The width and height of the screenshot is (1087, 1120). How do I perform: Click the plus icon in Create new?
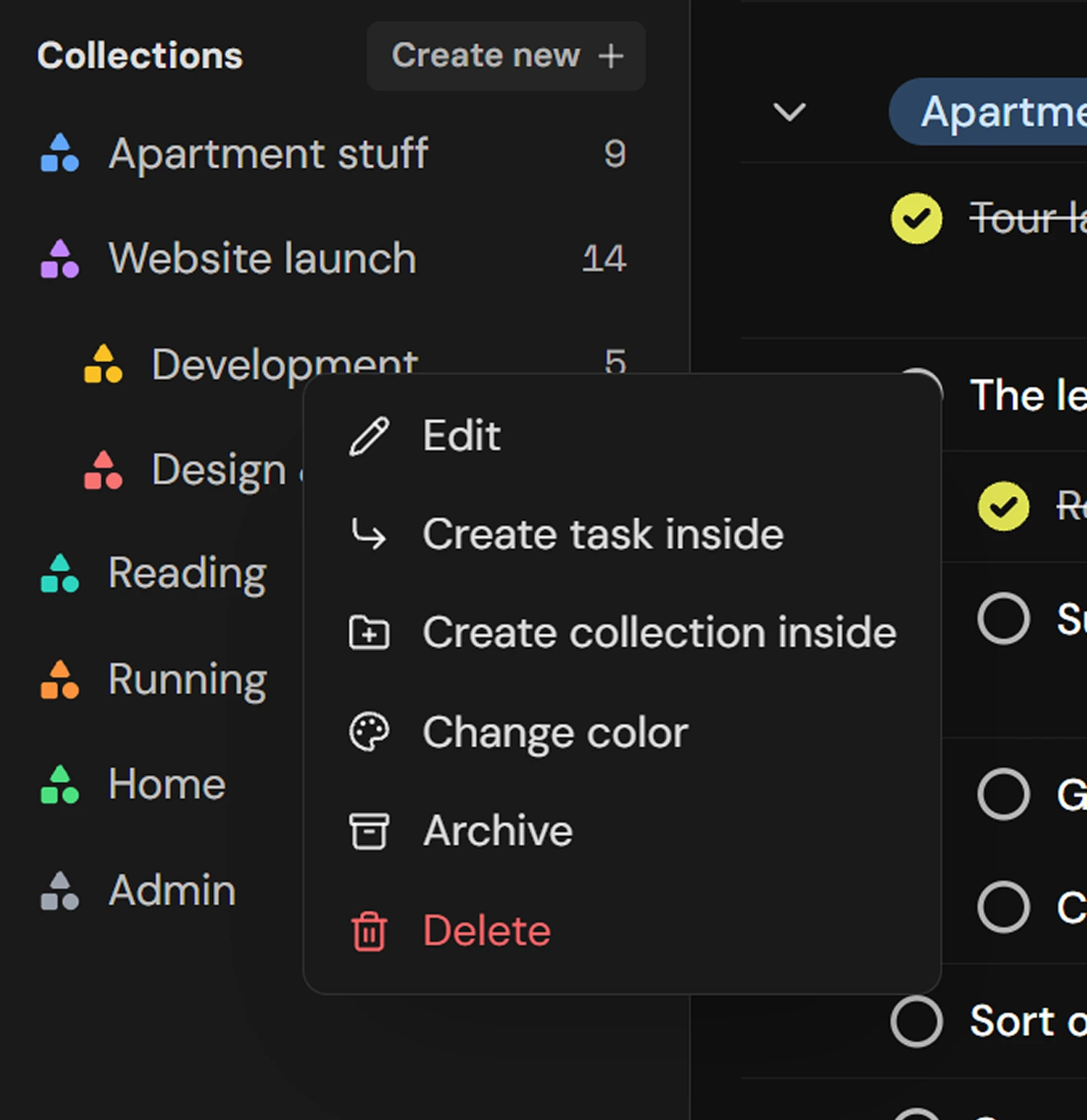611,56
